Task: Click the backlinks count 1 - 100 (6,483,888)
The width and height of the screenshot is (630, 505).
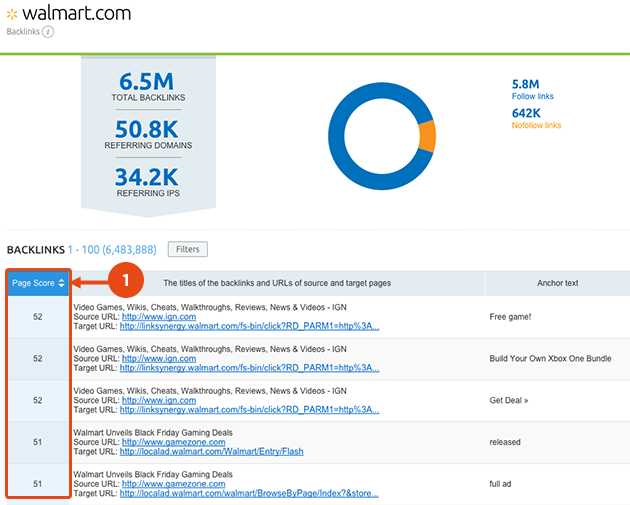Action: [112, 250]
